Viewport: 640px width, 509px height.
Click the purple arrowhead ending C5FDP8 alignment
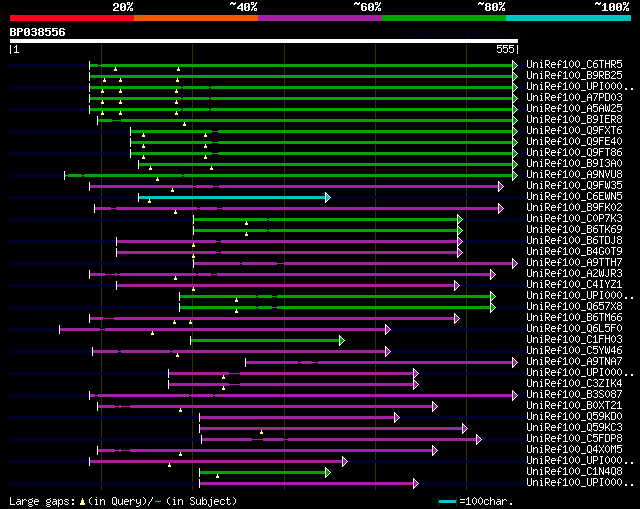coord(479,440)
